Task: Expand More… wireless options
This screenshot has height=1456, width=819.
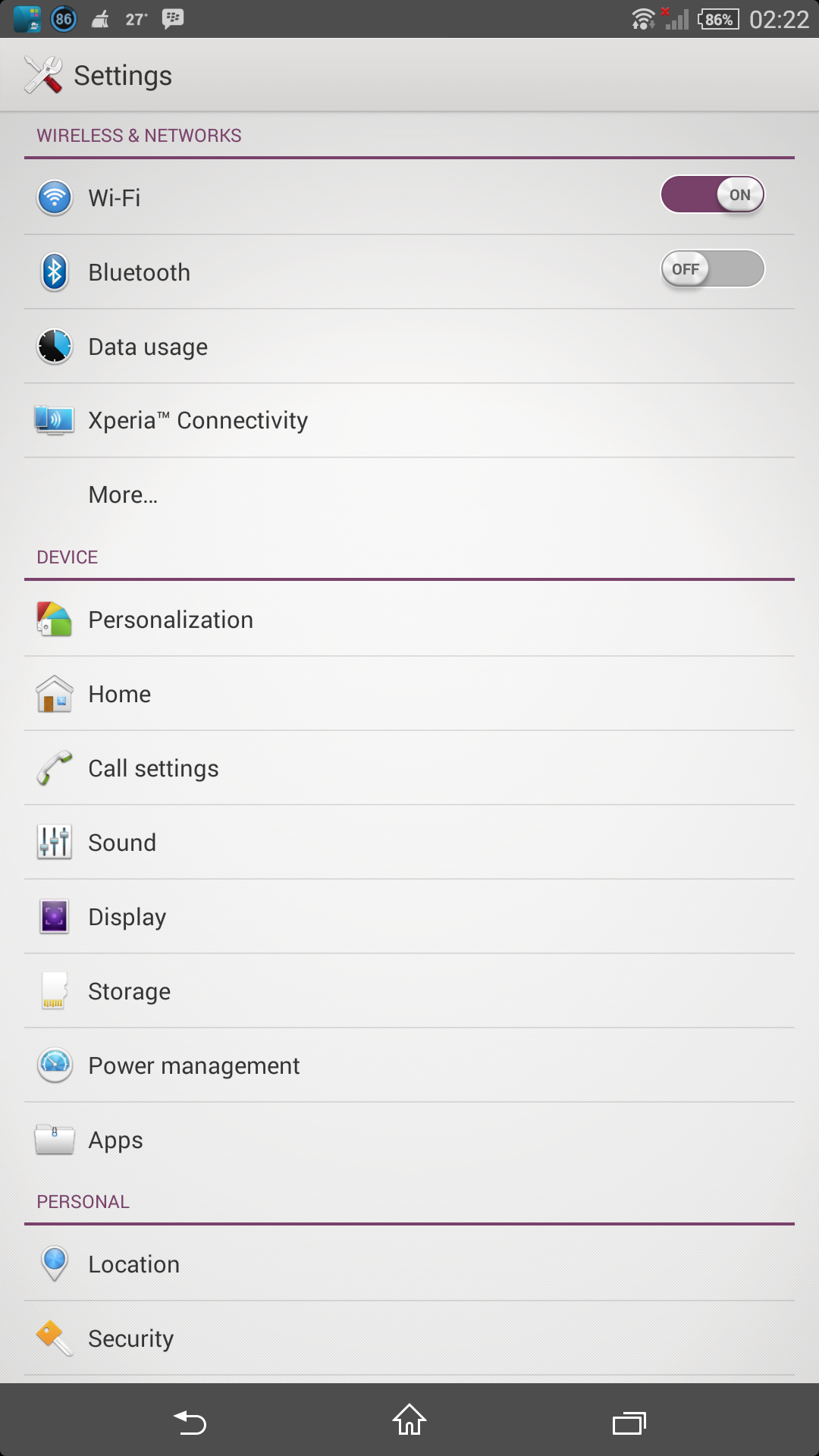Action: coord(123,494)
